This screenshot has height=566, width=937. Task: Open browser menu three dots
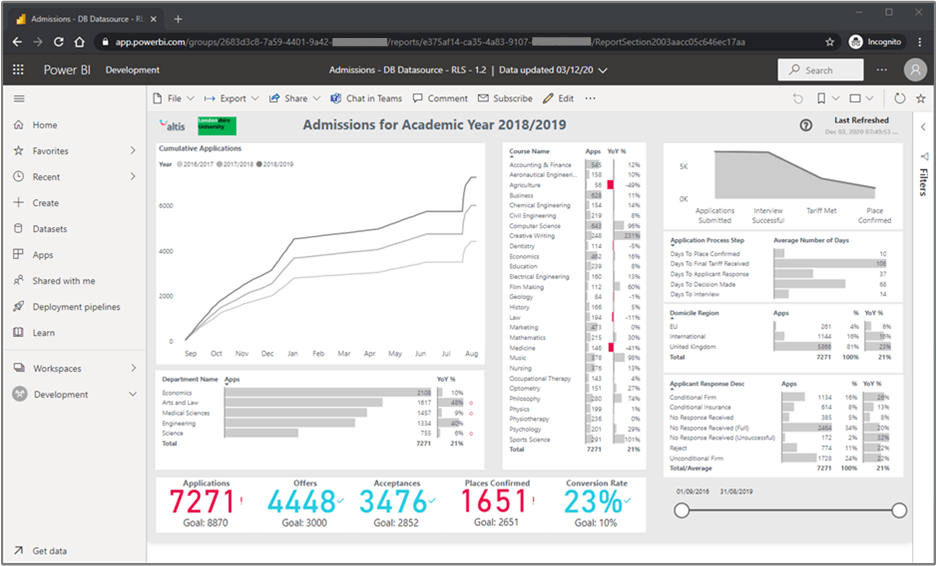click(x=920, y=42)
